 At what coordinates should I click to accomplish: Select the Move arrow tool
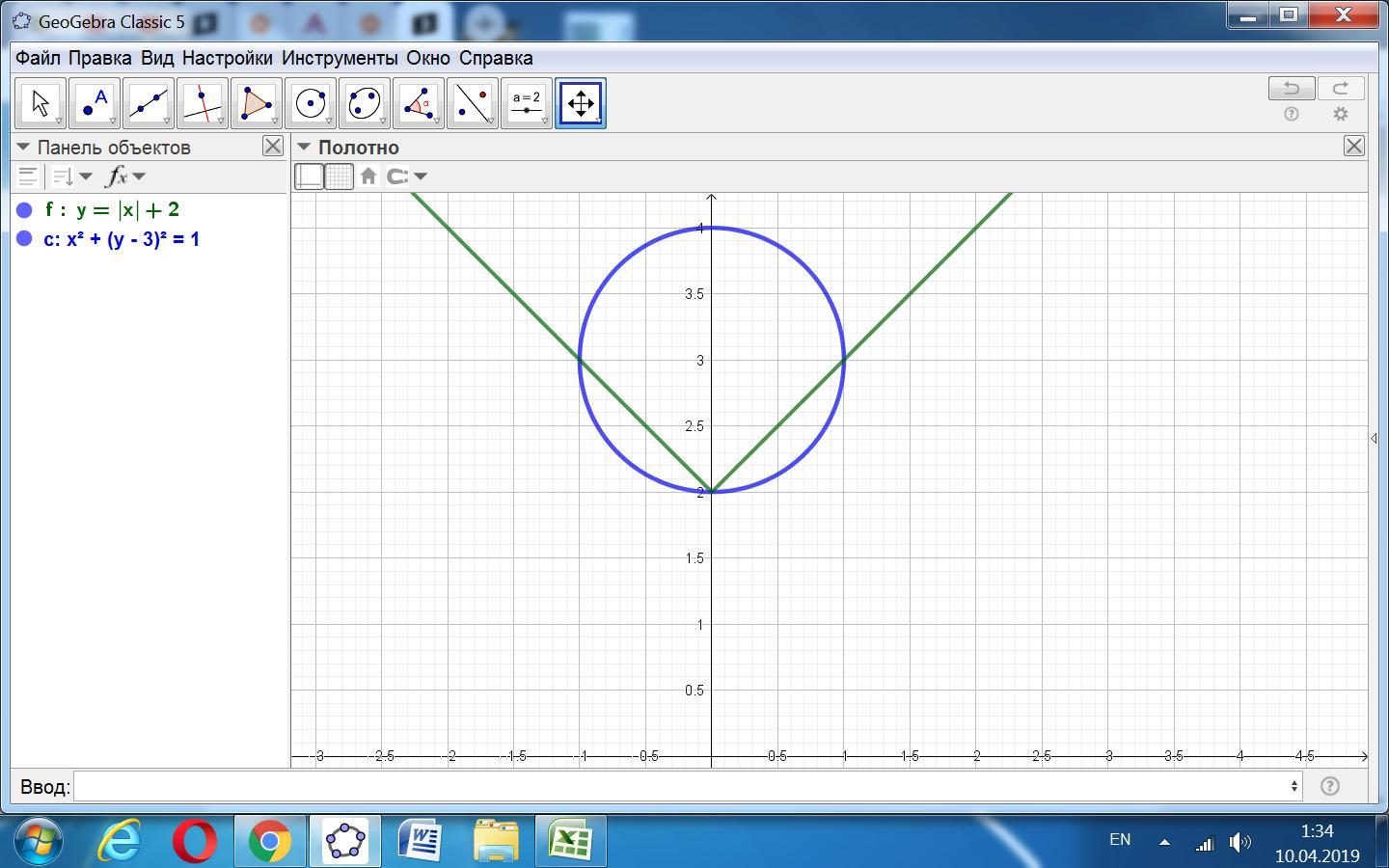tap(41, 103)
